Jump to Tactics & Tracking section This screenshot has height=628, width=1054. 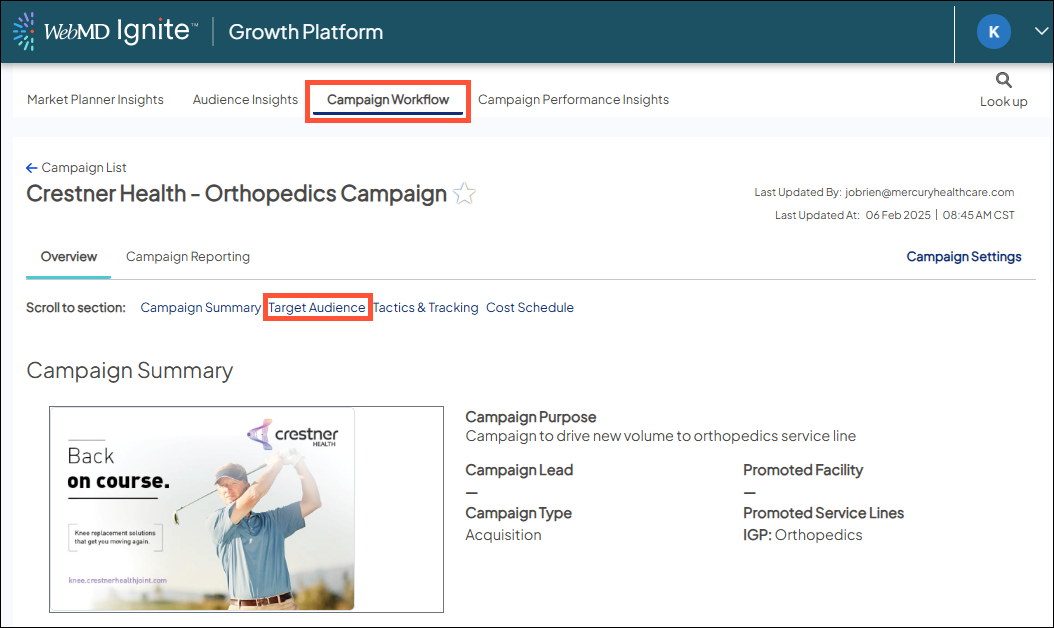[426, 308]
